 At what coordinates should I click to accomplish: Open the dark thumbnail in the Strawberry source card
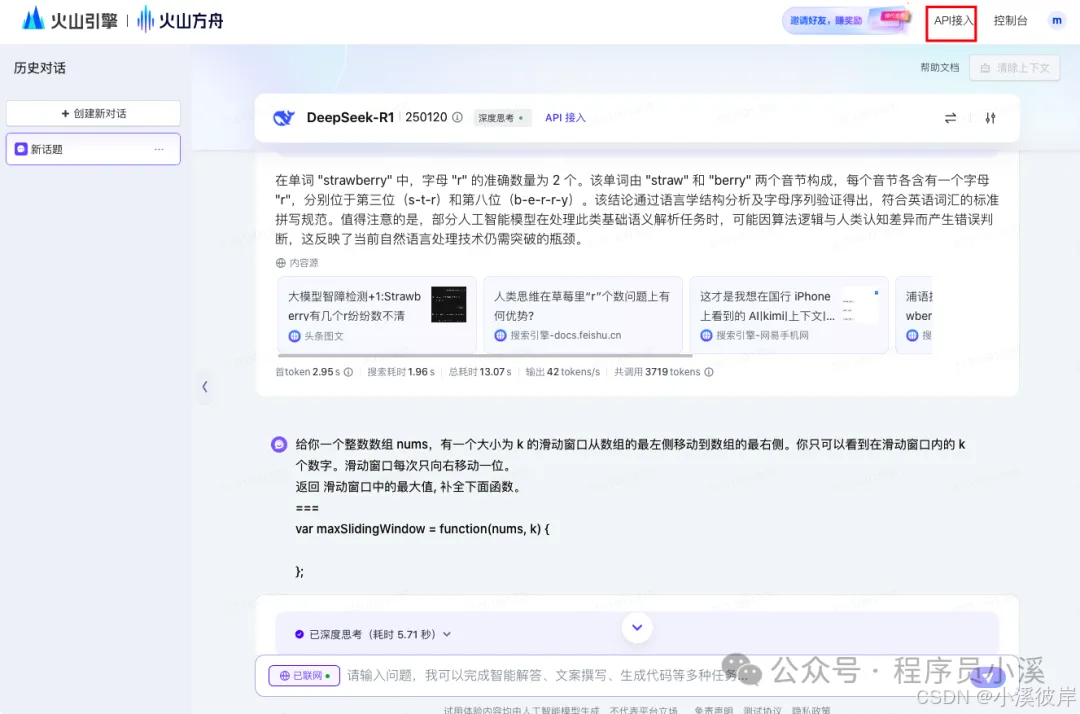point(448,304)
